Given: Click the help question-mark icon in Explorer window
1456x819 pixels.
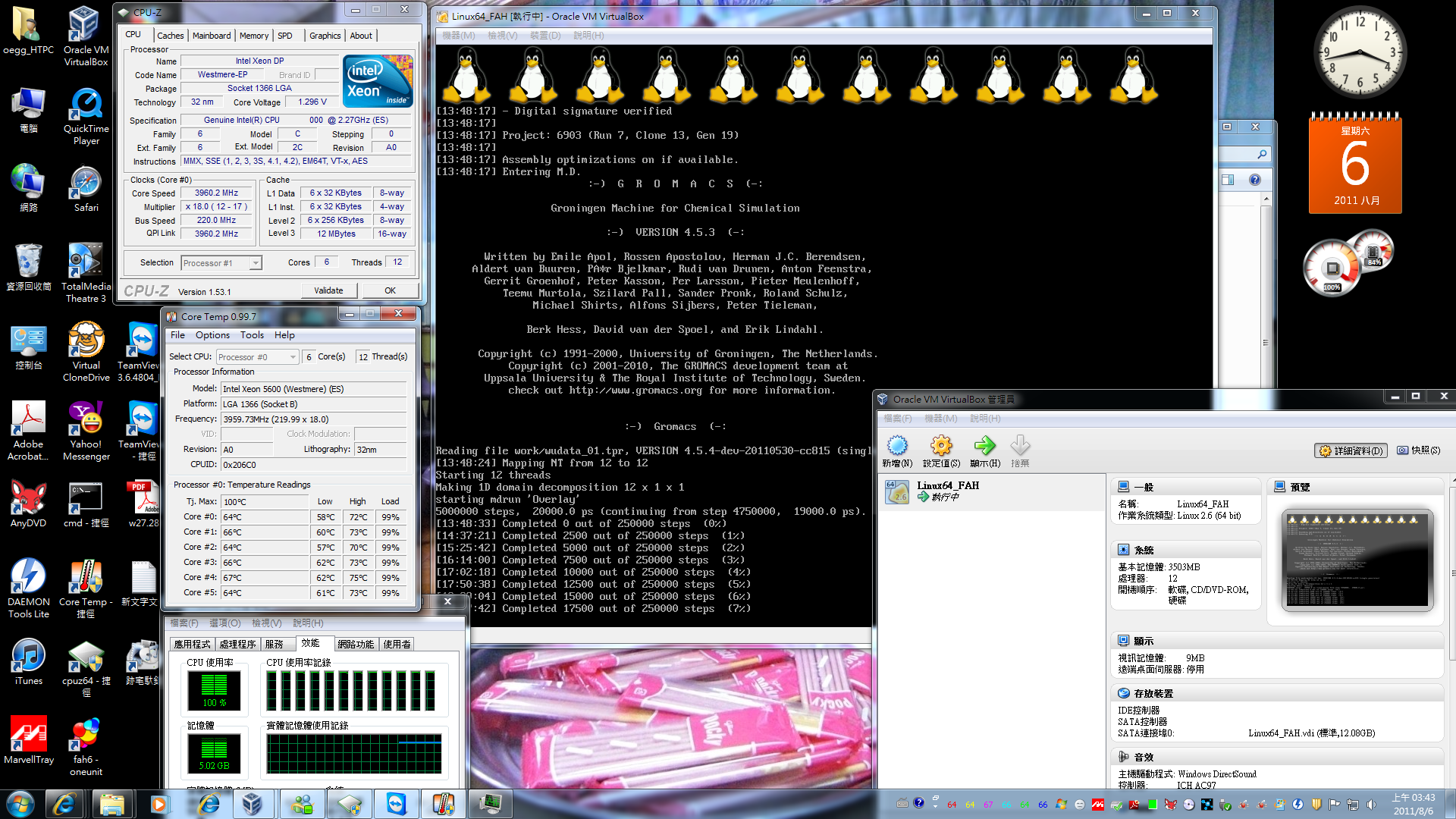Looking at the screenshot, I should [x=1255, y=180].
